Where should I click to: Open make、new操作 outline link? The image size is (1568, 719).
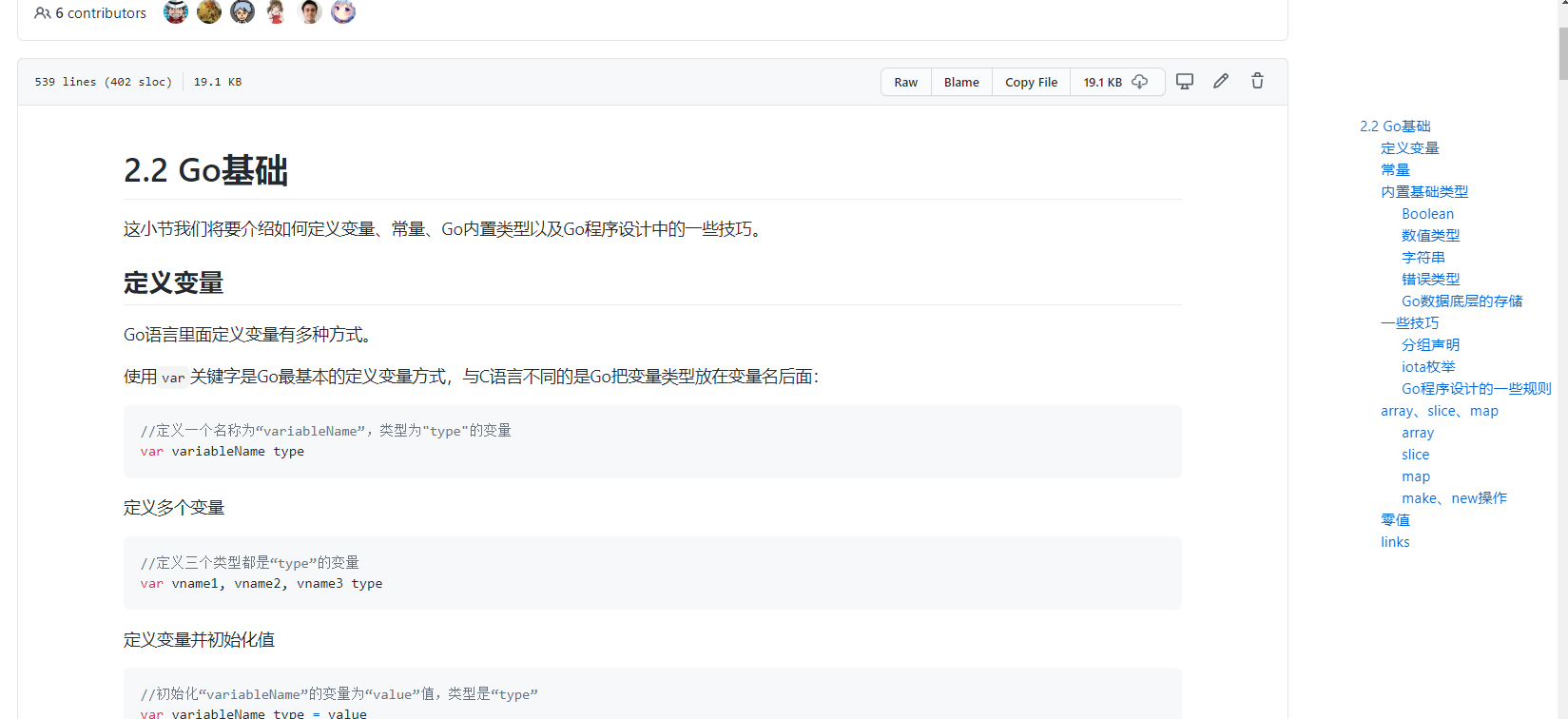1454,498
